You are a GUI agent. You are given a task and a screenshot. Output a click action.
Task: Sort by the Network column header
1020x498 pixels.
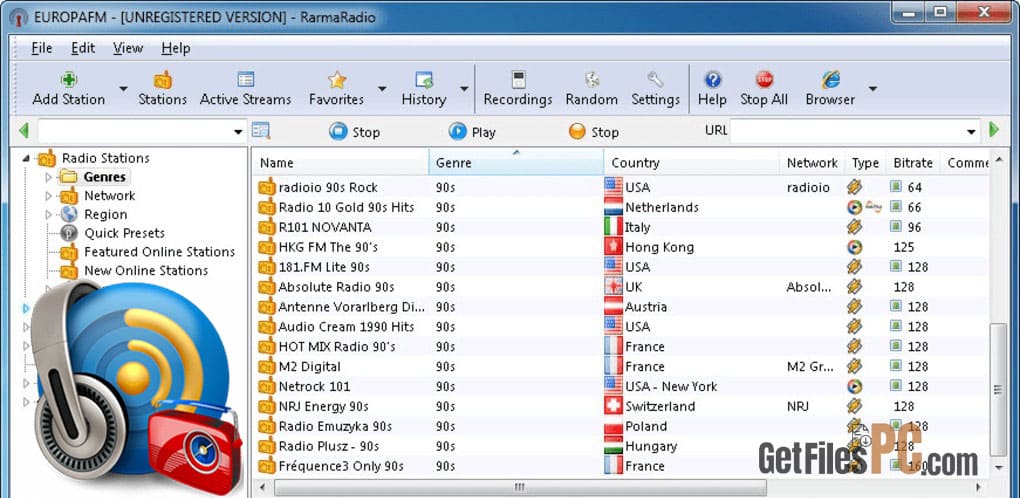pyautogui.click(x=812, y=163)
